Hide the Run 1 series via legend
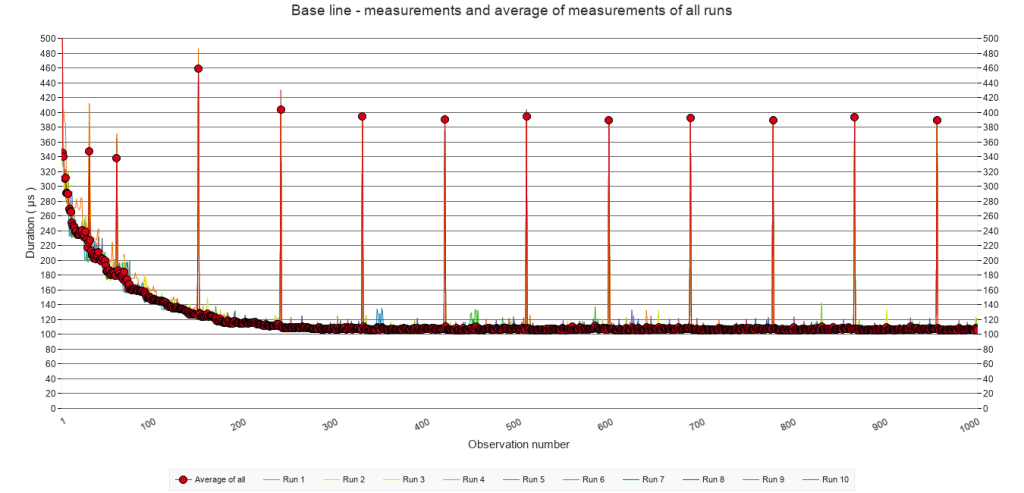This screenshot has width=1024, height=493. point(293,480)
